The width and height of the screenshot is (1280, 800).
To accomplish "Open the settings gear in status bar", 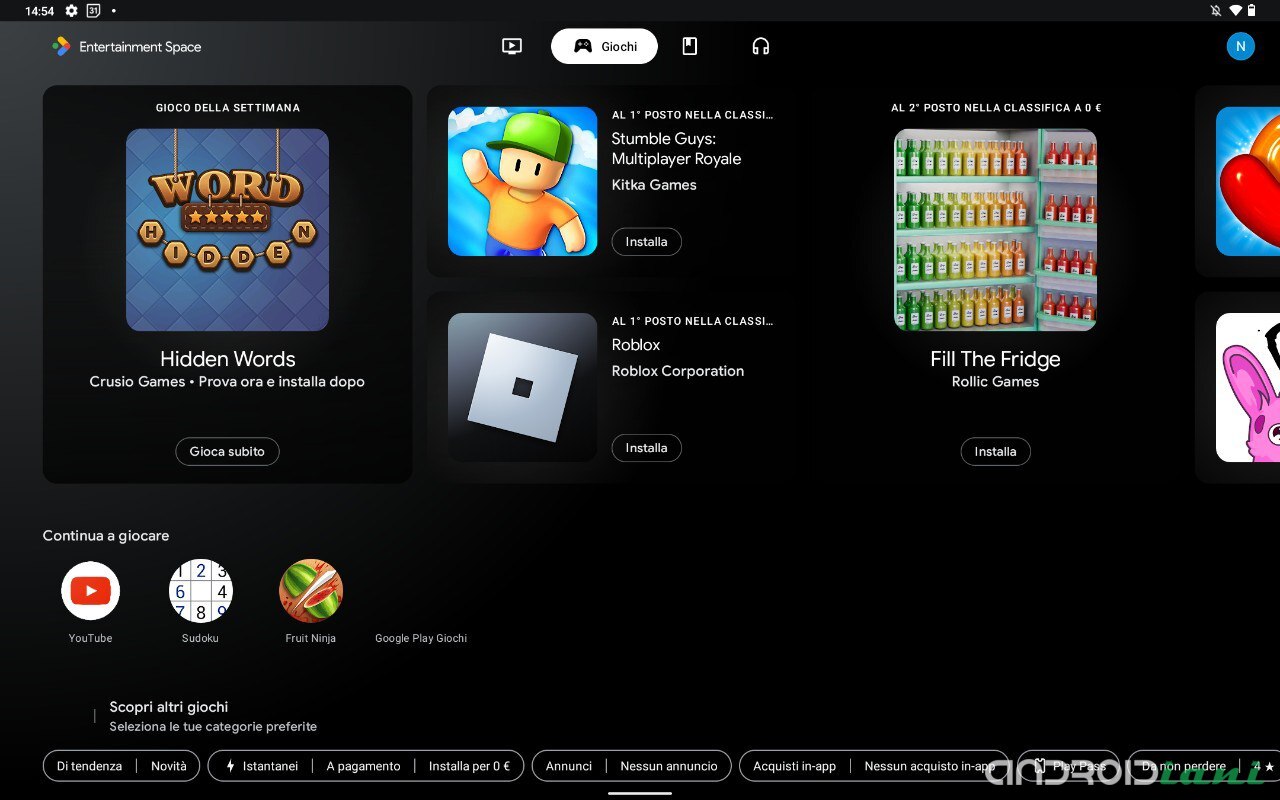I will click(71, 11).
